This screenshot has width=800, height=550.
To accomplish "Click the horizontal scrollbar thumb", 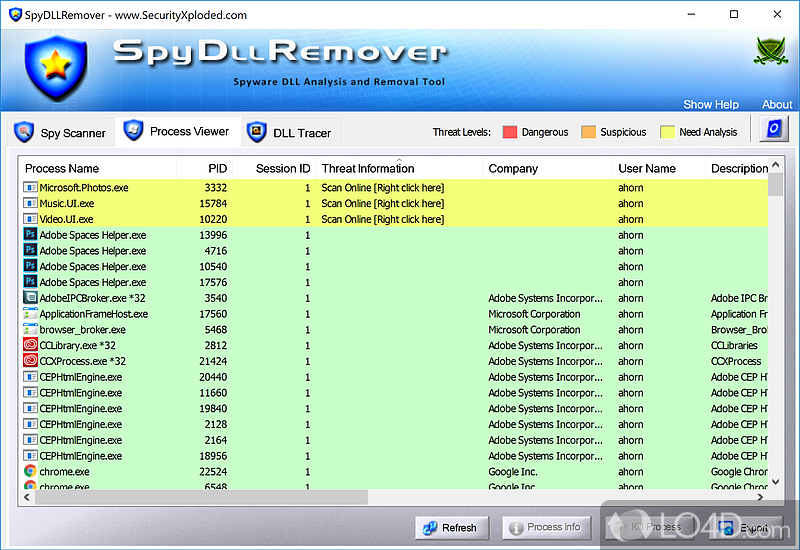I will click(201, 497).
